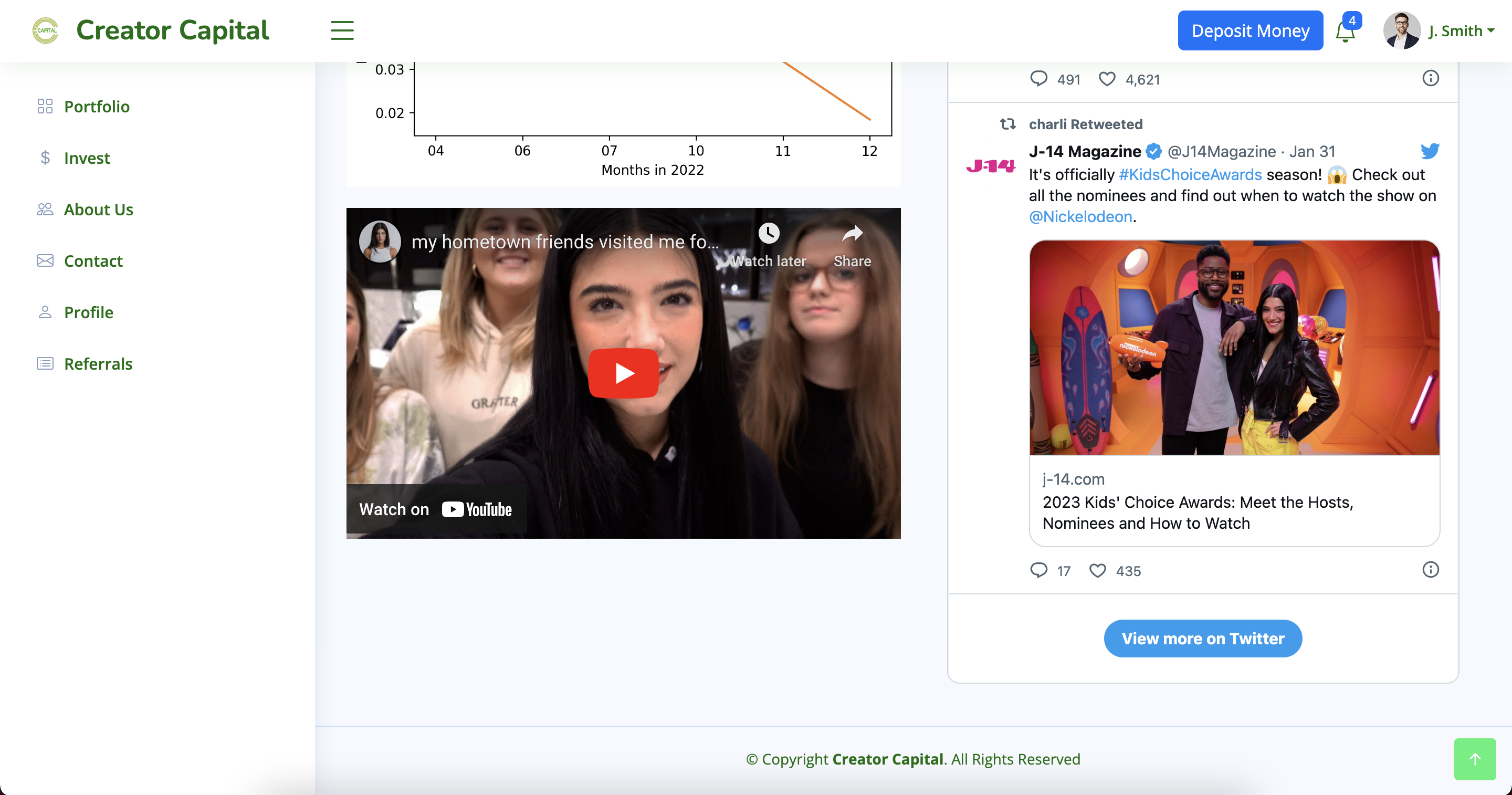Play the YouTube video
Screen dimensions: 1512x795
point(623,373)
